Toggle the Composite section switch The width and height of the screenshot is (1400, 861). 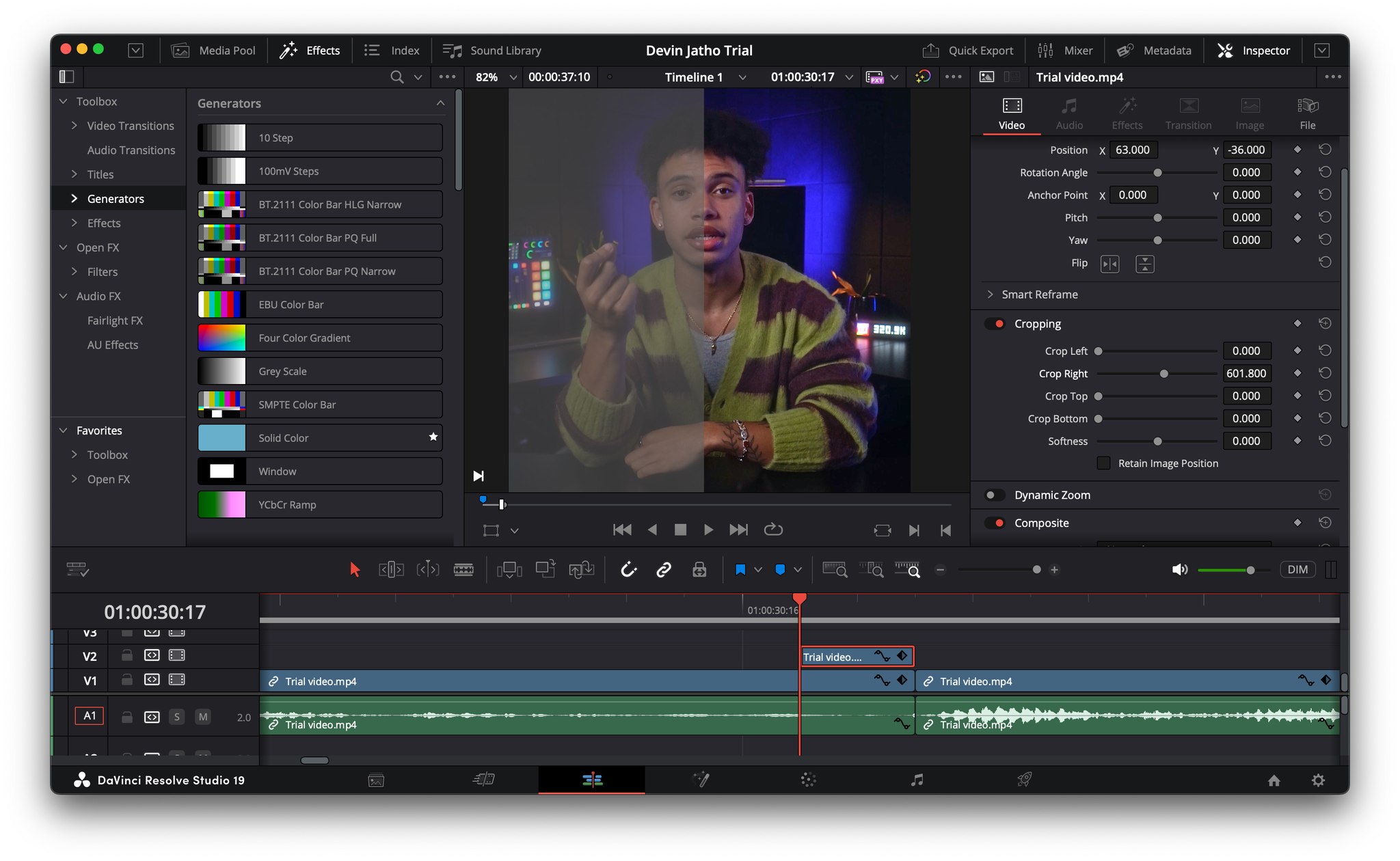click(x=995, y=523)
